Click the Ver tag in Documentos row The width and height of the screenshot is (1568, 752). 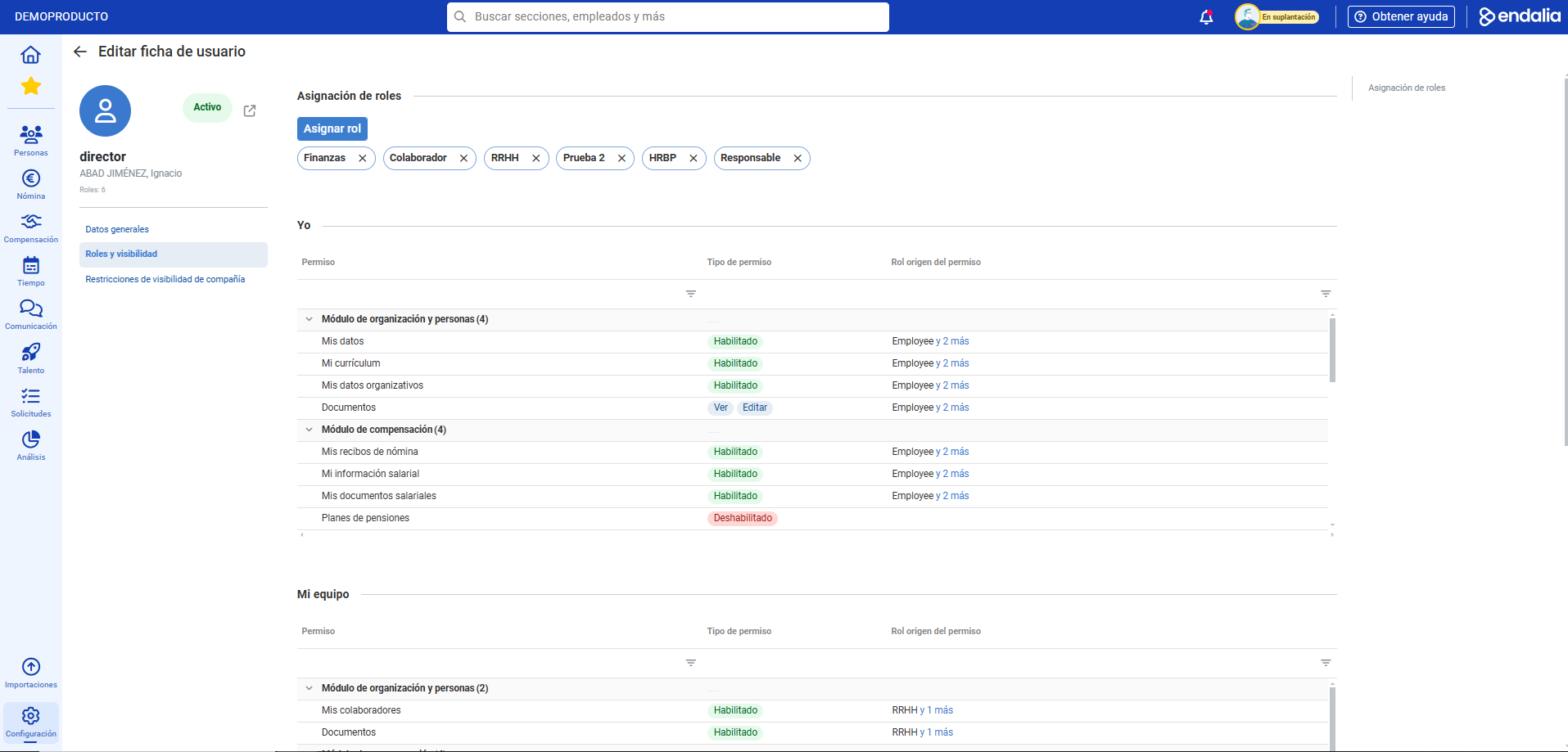point(721,408)
